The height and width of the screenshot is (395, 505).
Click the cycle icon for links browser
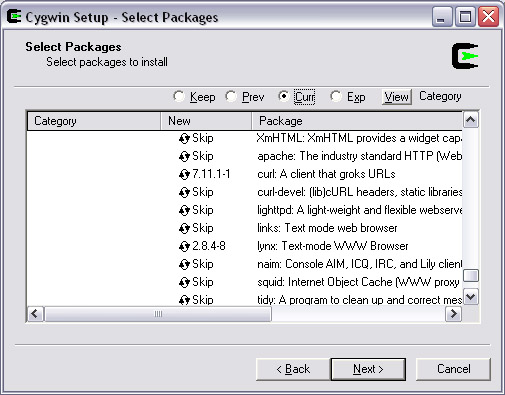tap(184, 228)
